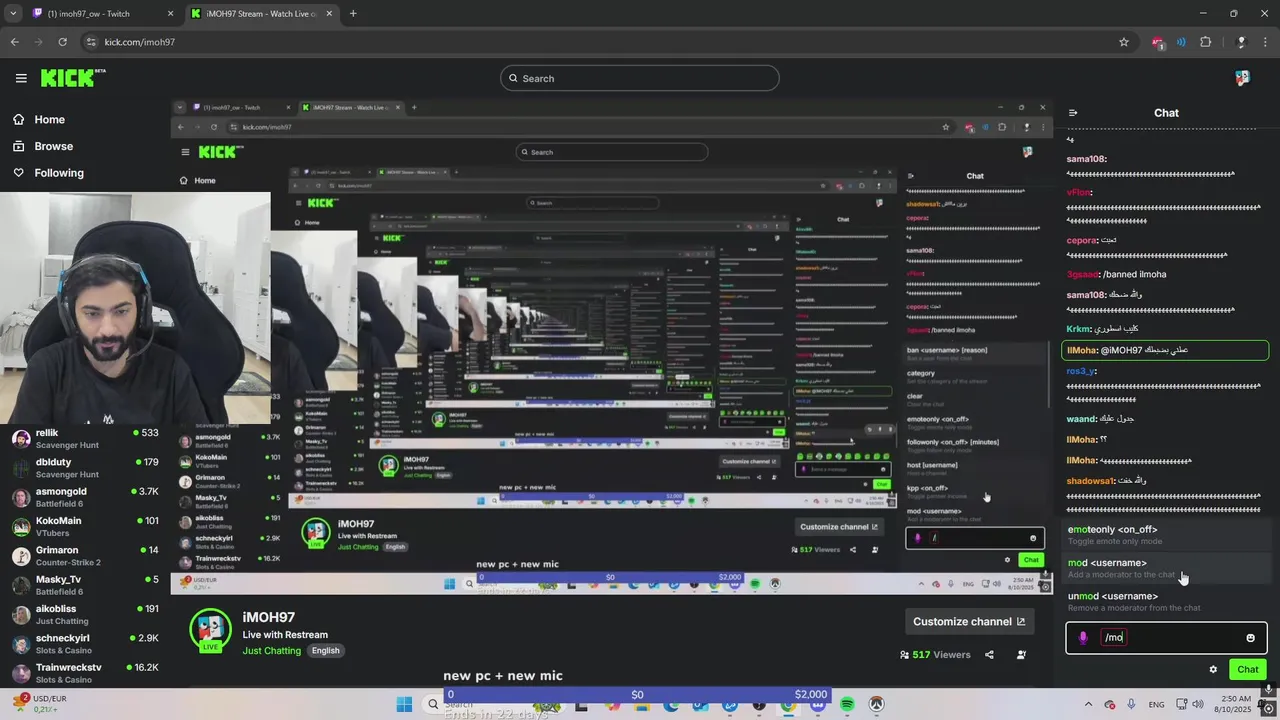The image size is (1280, 720).
Task: Open ENG language indicator in taskbar
Action: point(1156,704)
